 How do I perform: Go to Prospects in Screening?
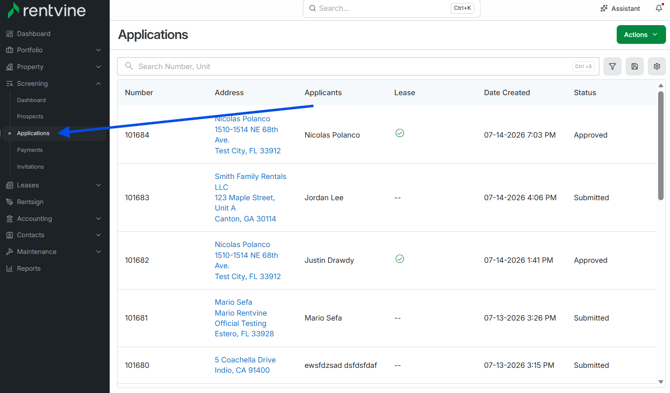coord(30,117)
